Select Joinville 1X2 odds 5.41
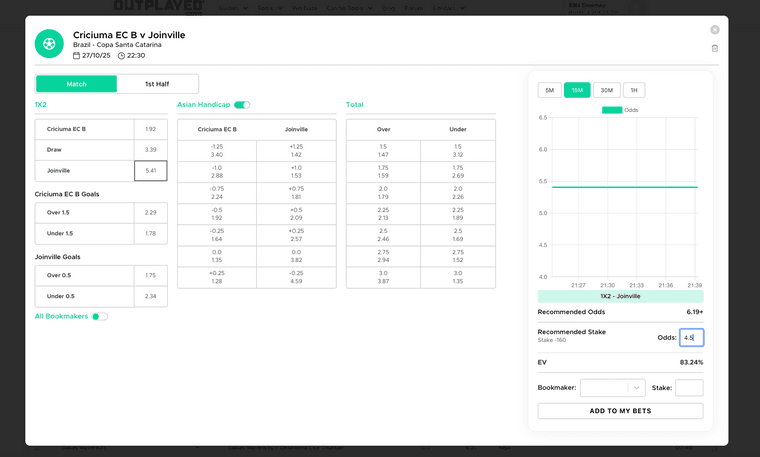This screenshot has width=760, height=457. 150,171
